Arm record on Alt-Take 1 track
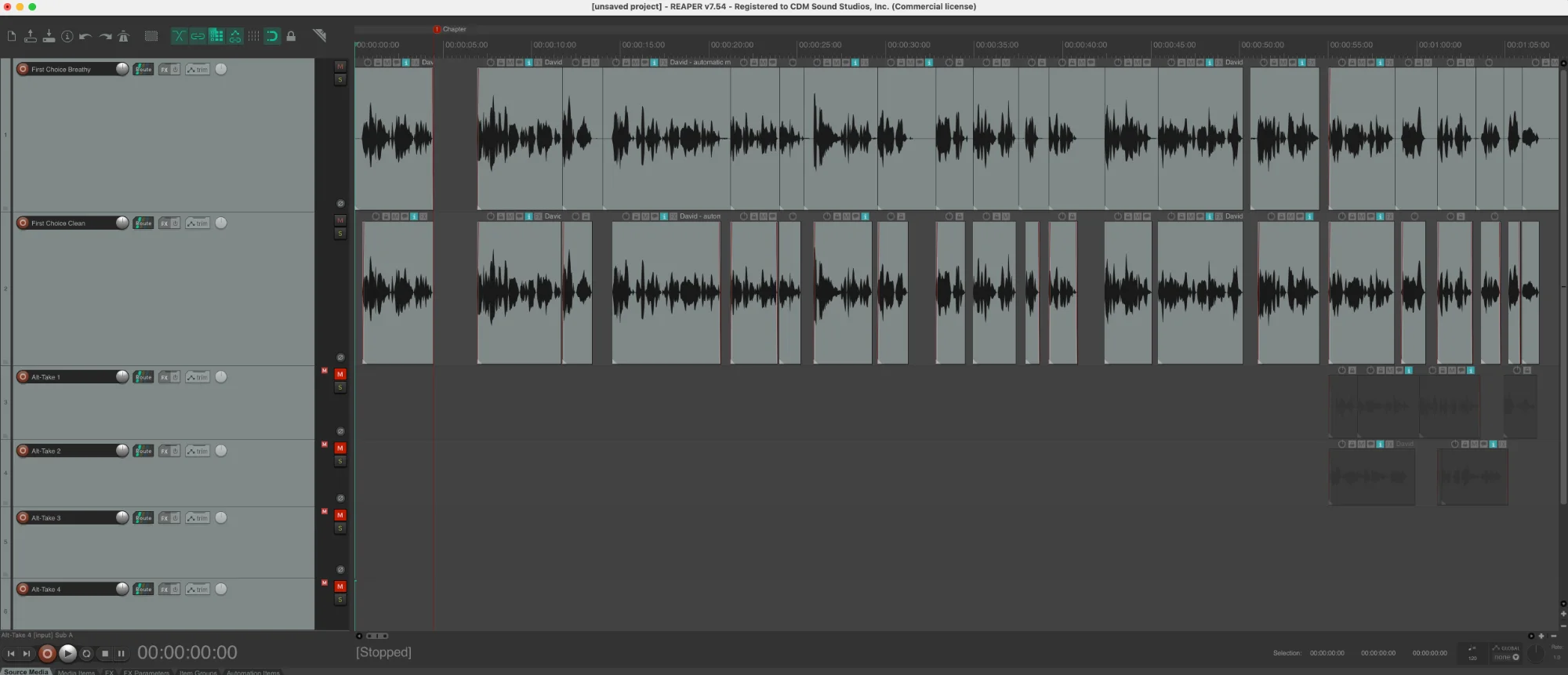Viewport: 1568px width, 675px height. [x=23, y=377]
